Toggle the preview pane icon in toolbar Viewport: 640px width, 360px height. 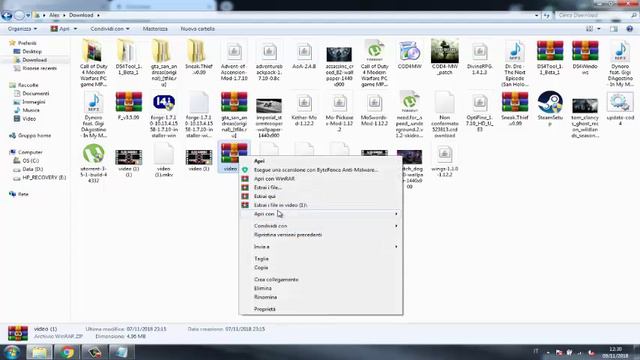pyautogui.click(x=613, y=29)
